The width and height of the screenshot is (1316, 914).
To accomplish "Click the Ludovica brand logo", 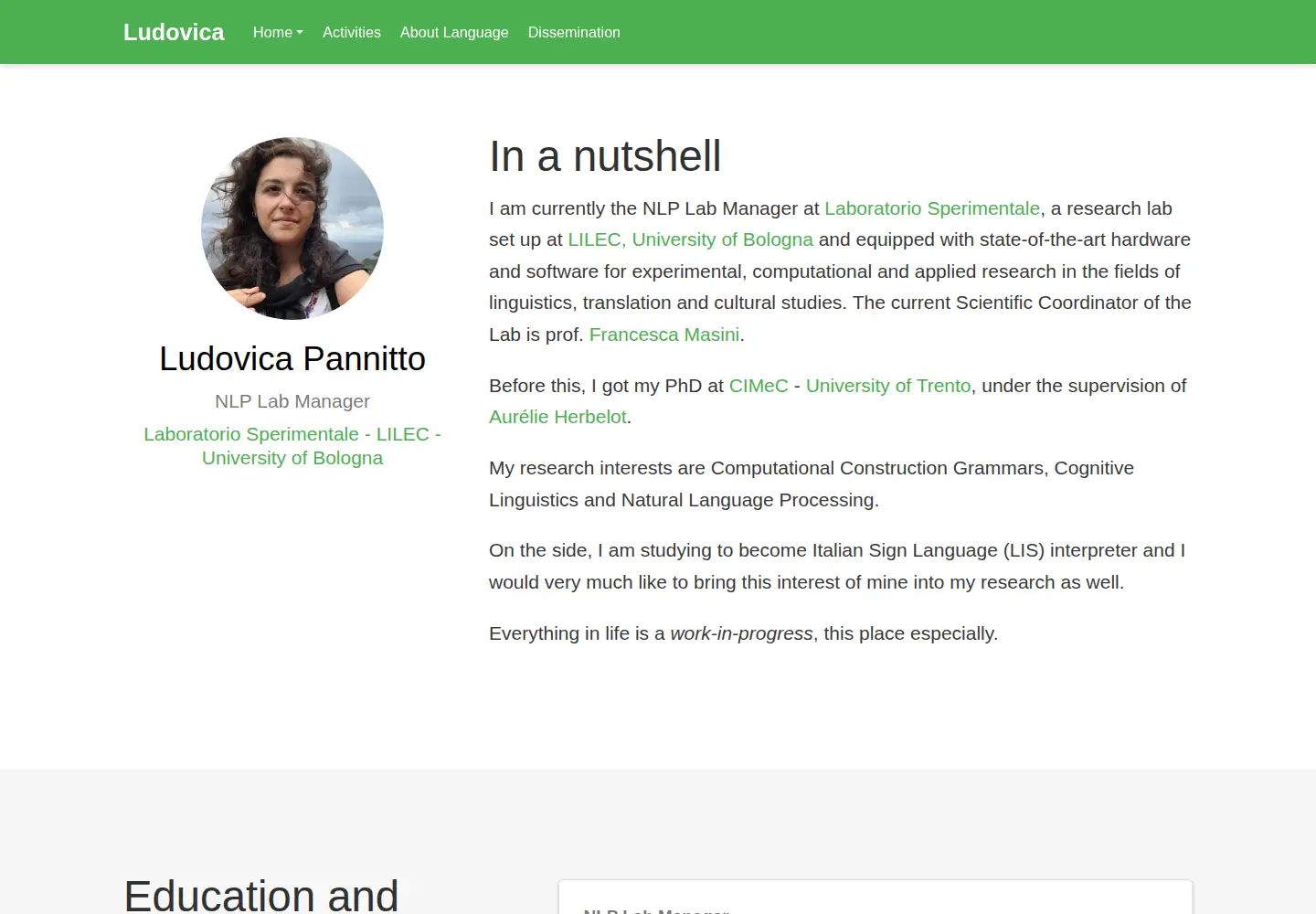I will click(174, 32).
